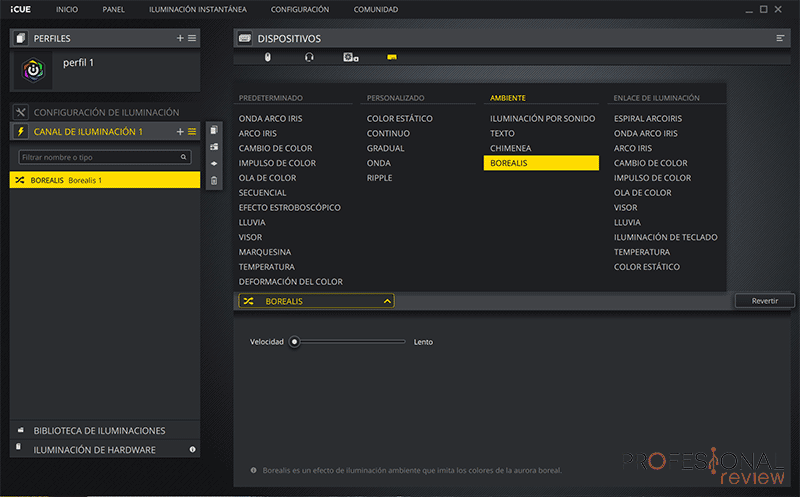Click the search magnifier in filter box
The width and height of the screenshot is (800, 497).
tap(183, 157)
